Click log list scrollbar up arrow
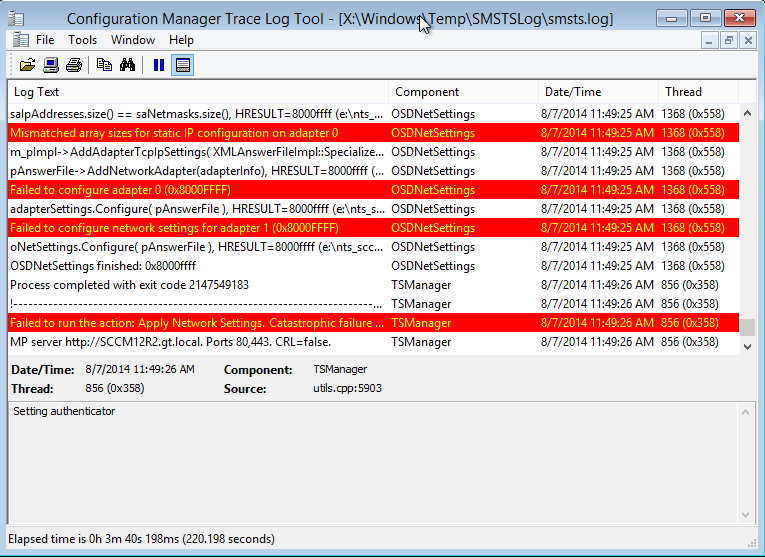The image size is (765, 558). 747,114
